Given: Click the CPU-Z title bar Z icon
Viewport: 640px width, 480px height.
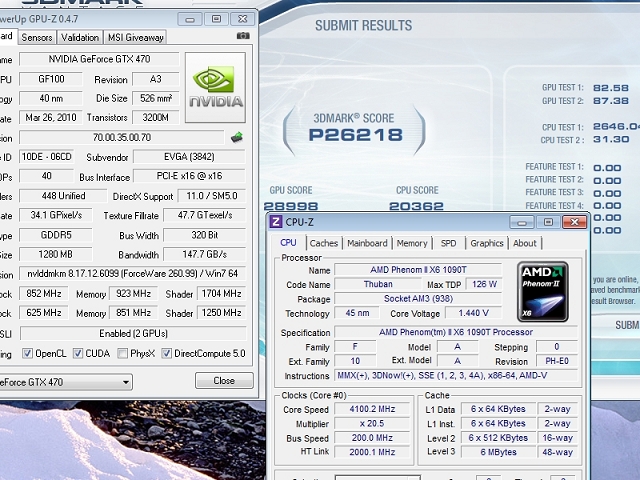Looking at the screenshot, I should pyautogui.click(x=276, y=222).
